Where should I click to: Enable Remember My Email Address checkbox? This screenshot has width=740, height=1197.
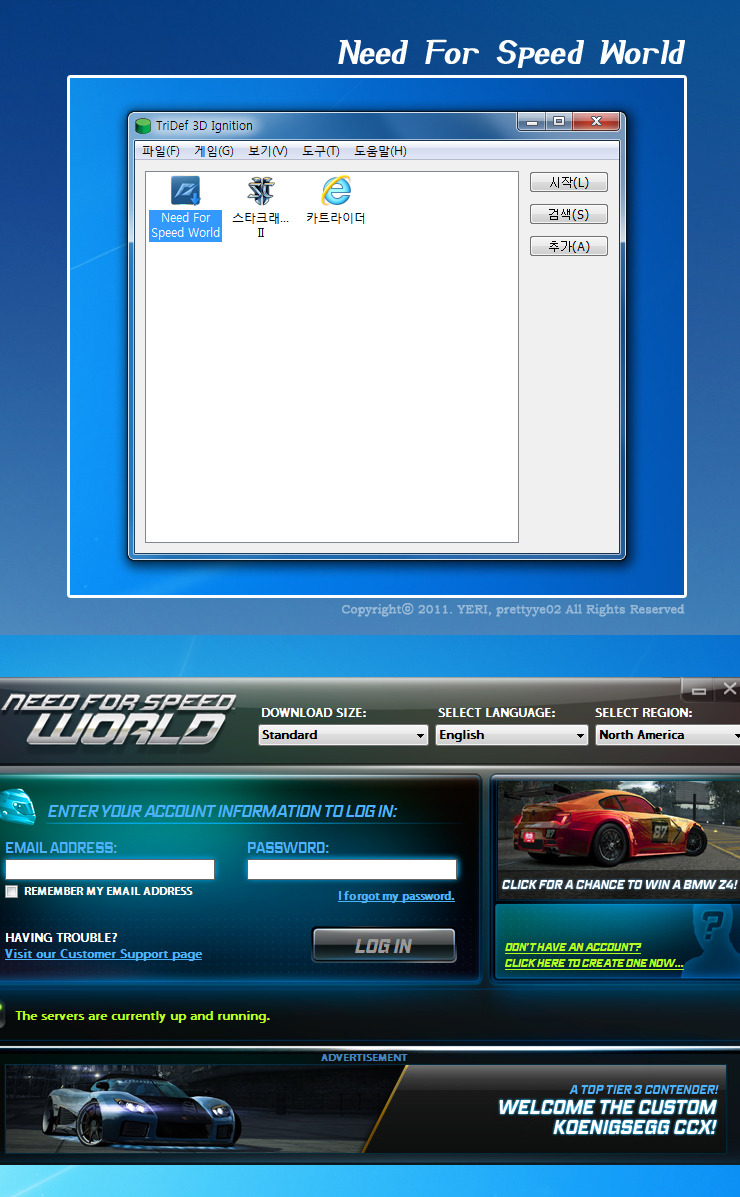(11, 892)
